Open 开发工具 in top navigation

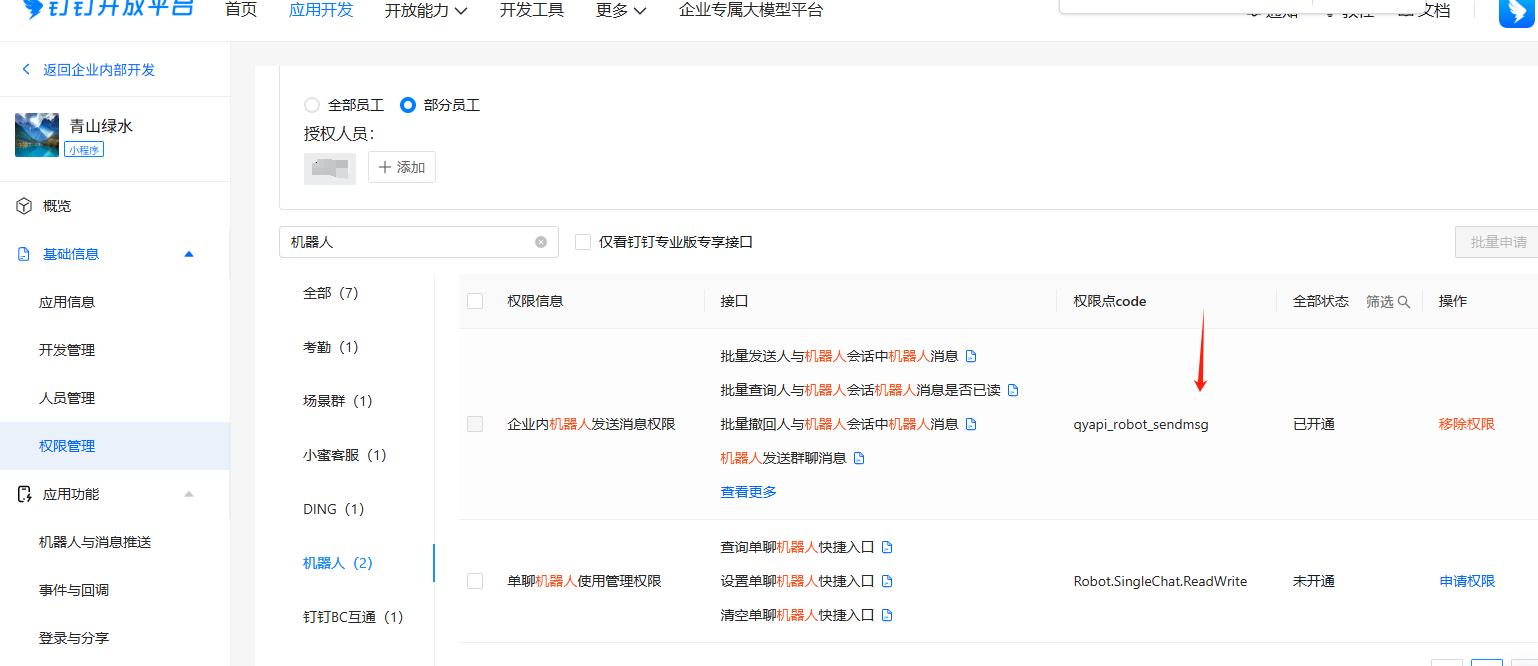pyautogui.click(x=532, y=10)
